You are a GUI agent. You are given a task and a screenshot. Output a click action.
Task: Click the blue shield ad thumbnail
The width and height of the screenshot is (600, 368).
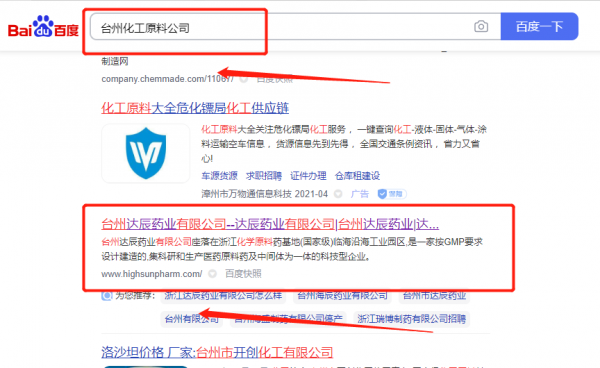pos(145,153)
